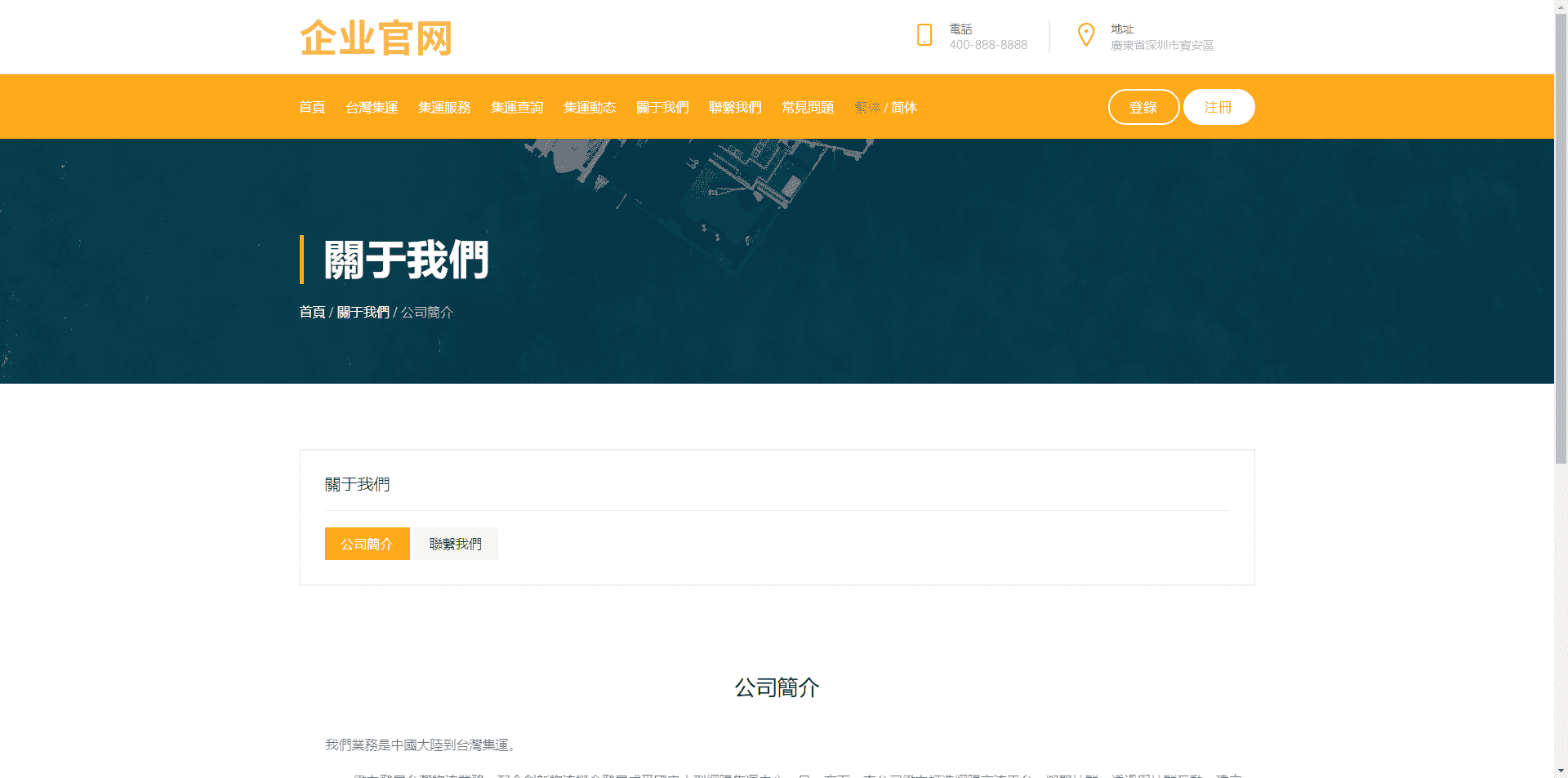Open the 首頁 navigation item

point(312,107)
